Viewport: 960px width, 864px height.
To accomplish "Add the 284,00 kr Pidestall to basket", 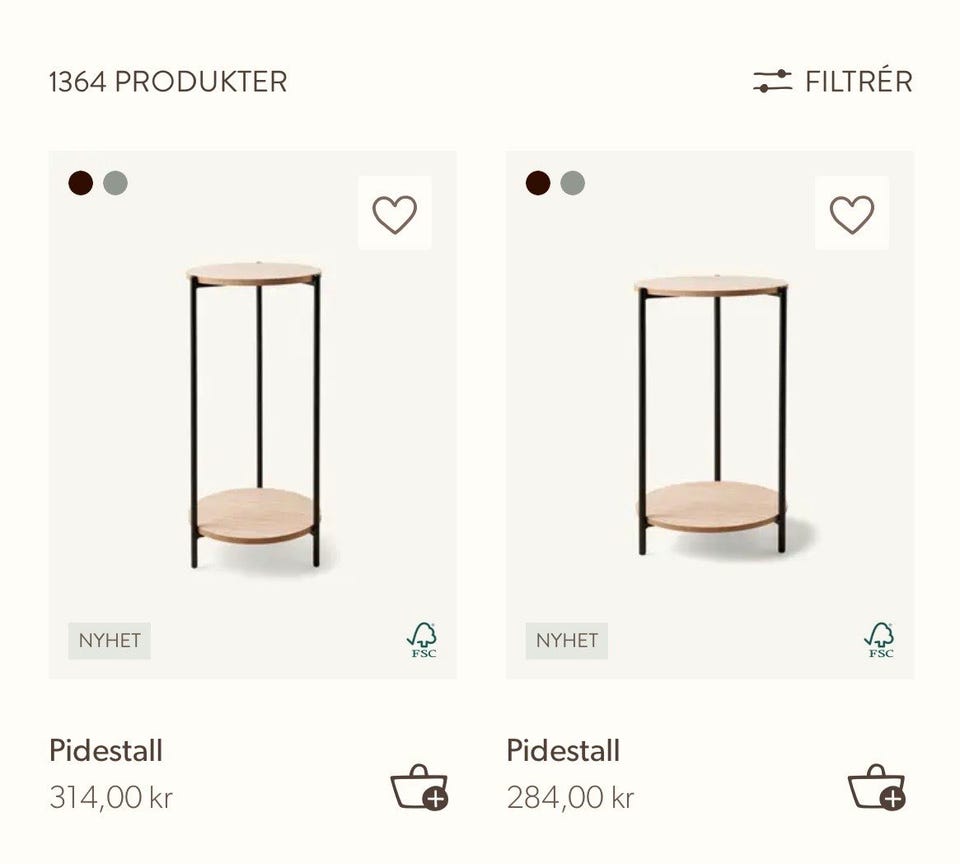I will pyautogui.click(x=876, y=787).
